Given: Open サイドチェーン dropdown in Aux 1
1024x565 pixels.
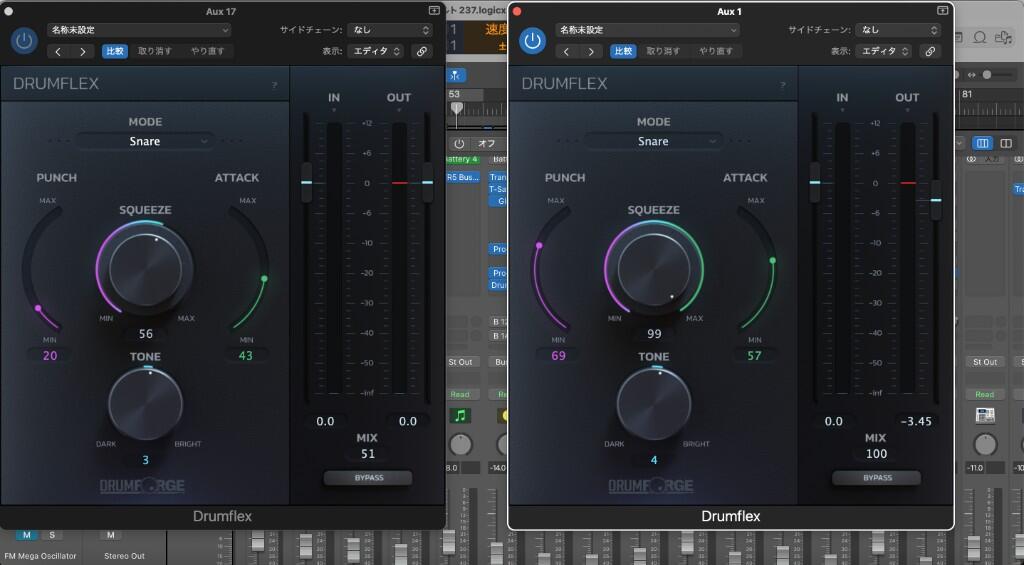Looking at the screenshot, I should pos(898,30).
